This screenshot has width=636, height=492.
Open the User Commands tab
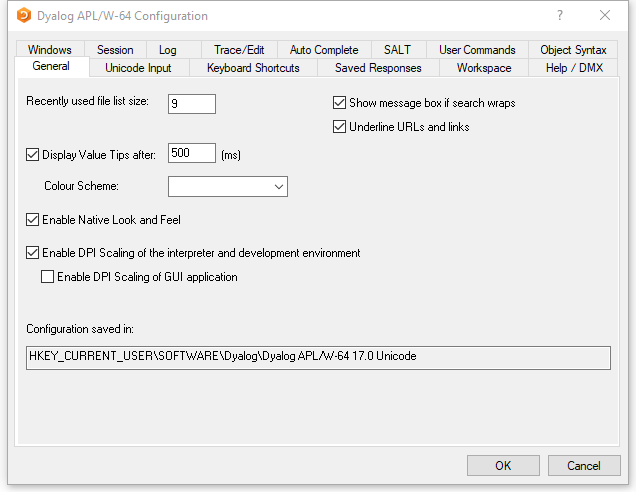click(x=477, y=49)
